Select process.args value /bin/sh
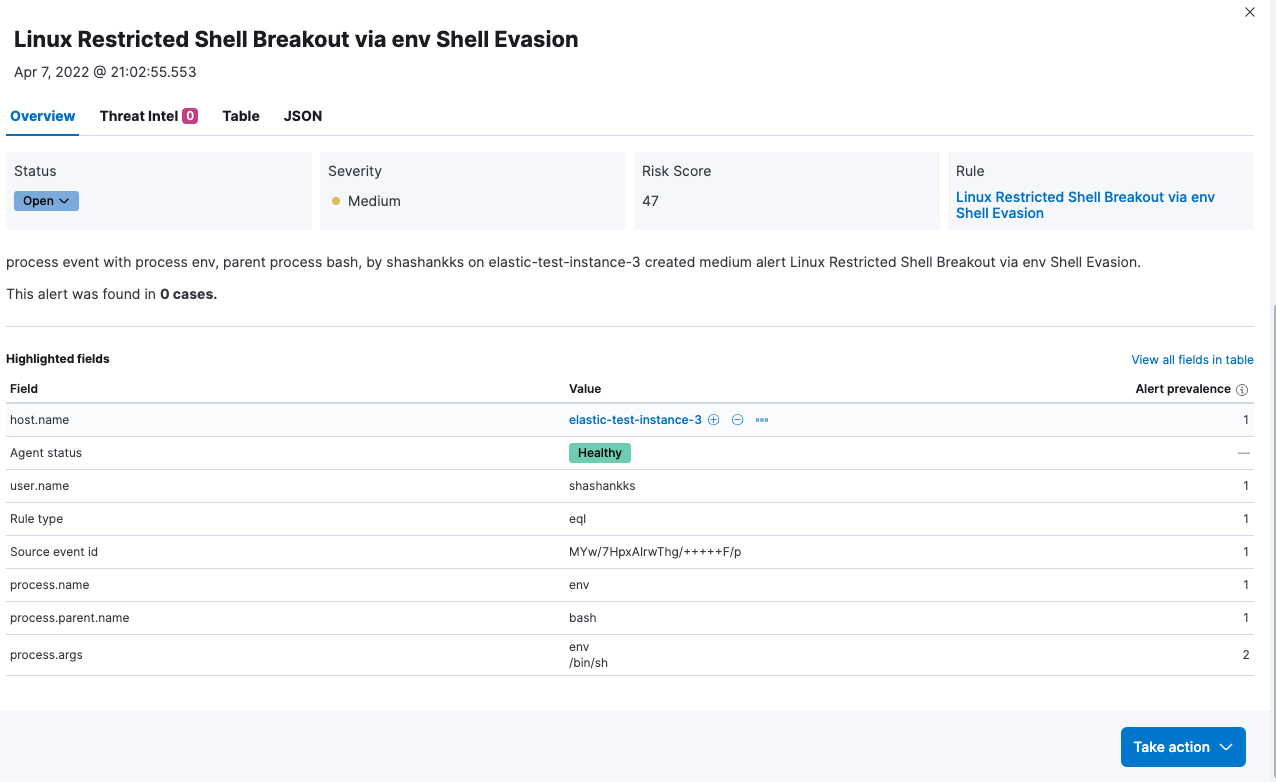Screen dimensions: 1276x782 pos(588,663)
